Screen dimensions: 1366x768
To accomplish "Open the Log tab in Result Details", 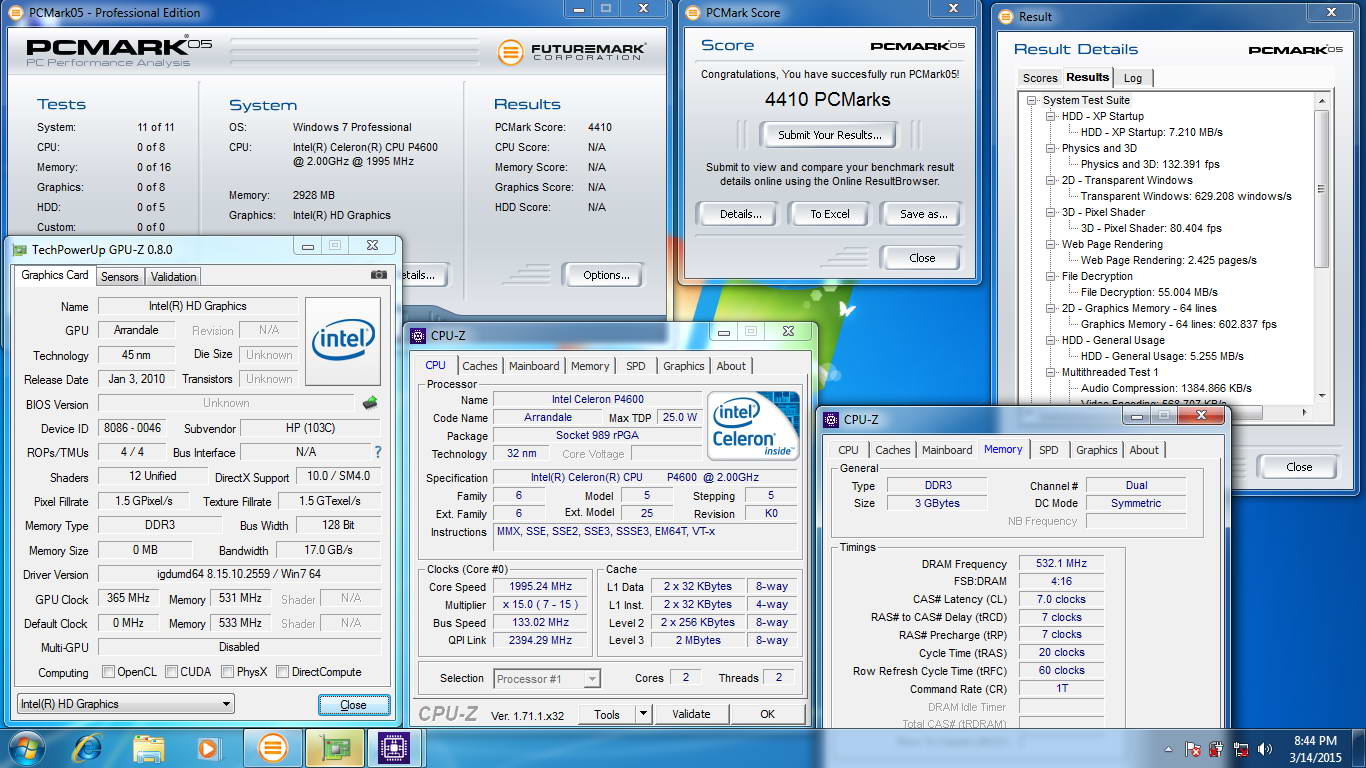I will pyautogui.click(x=1133, y=78).
